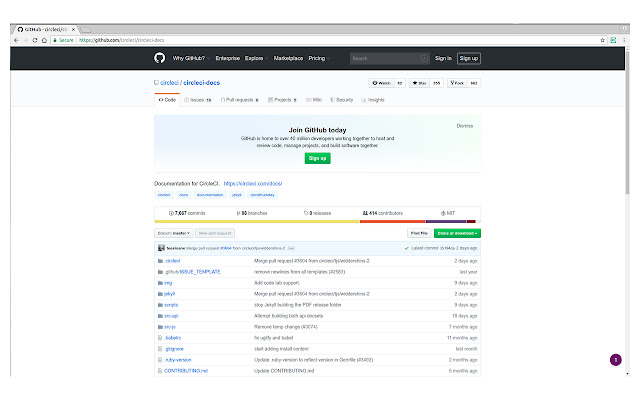Click the scripts folder icon
640x400 pixels.
(160, 305)
